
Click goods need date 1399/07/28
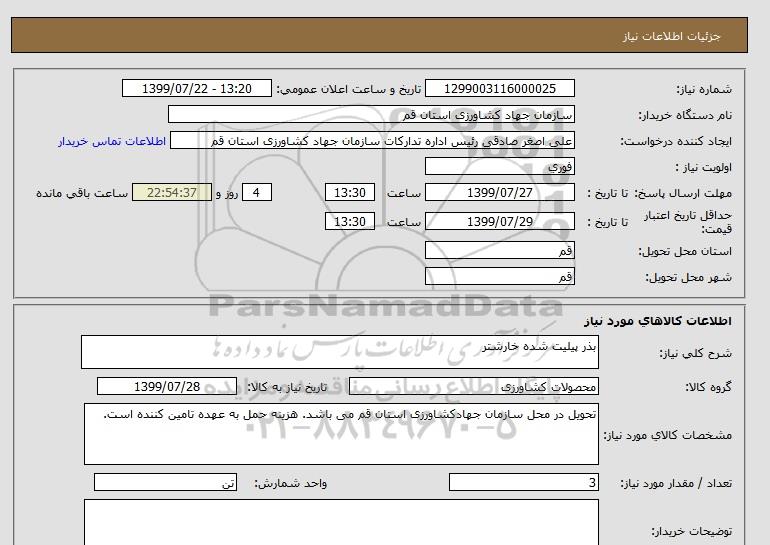click(x=167, y=386)
